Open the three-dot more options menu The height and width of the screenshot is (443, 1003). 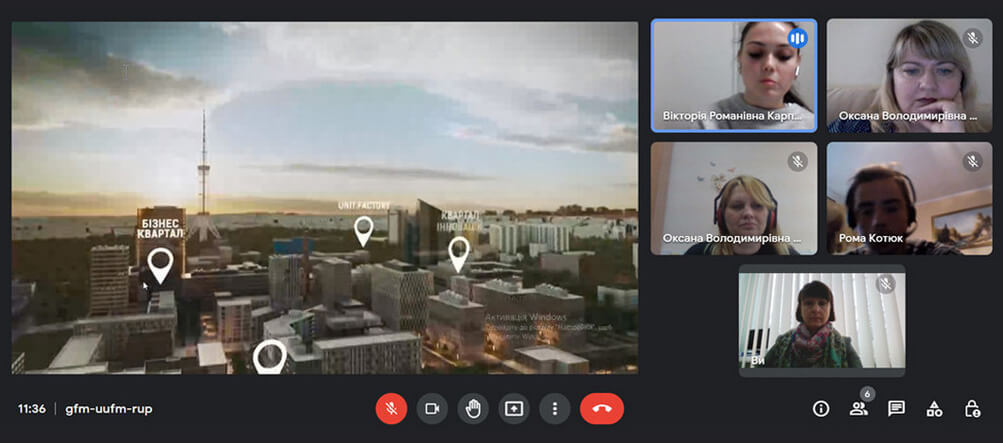pyautogui.click(x=554, y=408)
